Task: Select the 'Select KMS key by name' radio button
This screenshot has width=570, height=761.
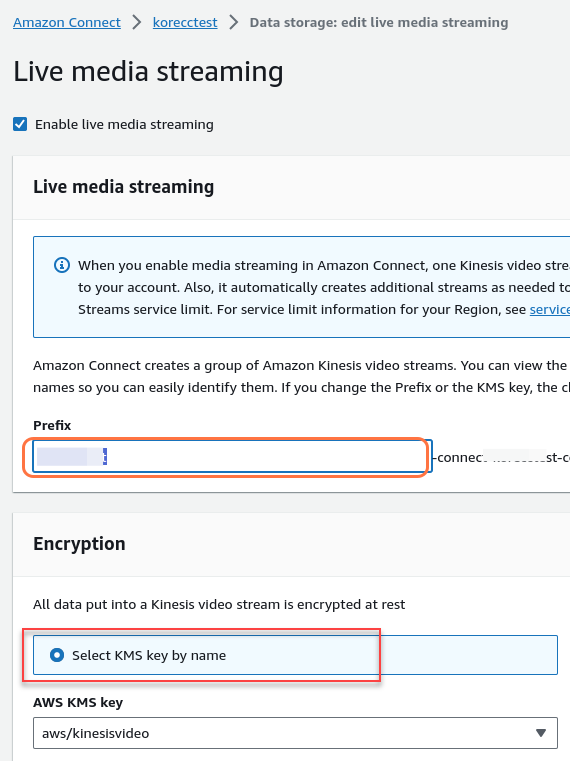Action: point(57,655)
